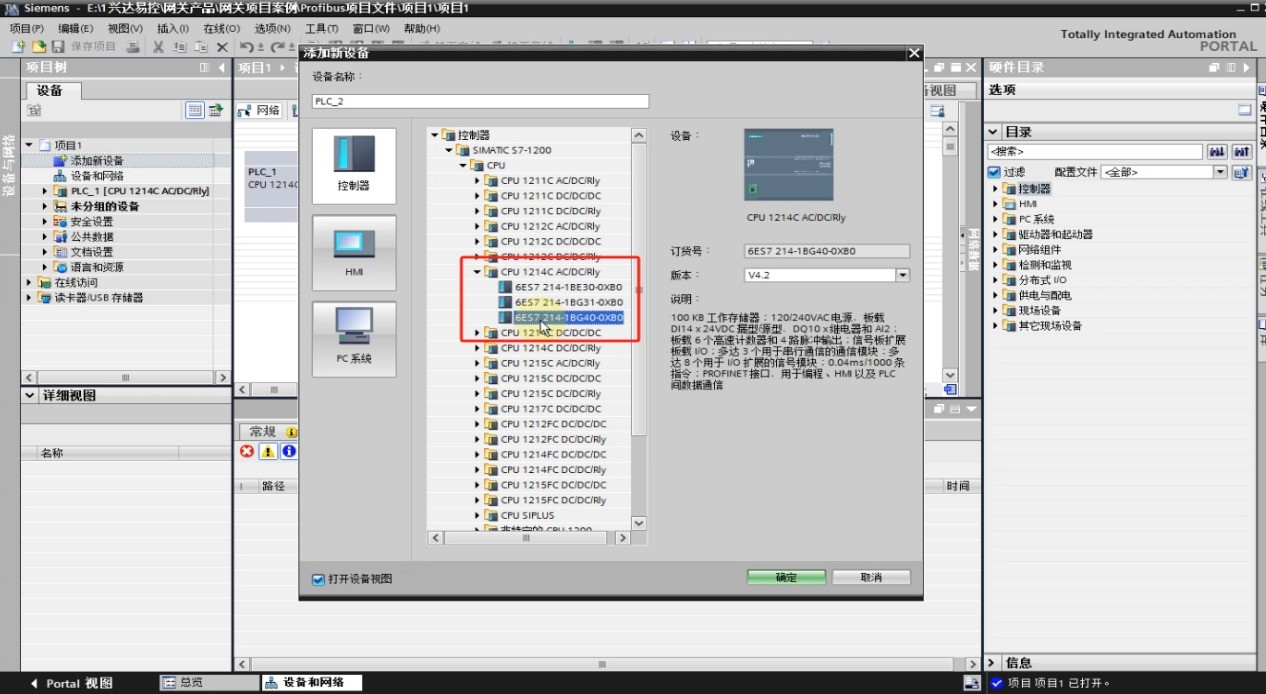Collapse the project tree panel arrow
The height and width of the screenshot is (694, 1266).
(222, 68)
